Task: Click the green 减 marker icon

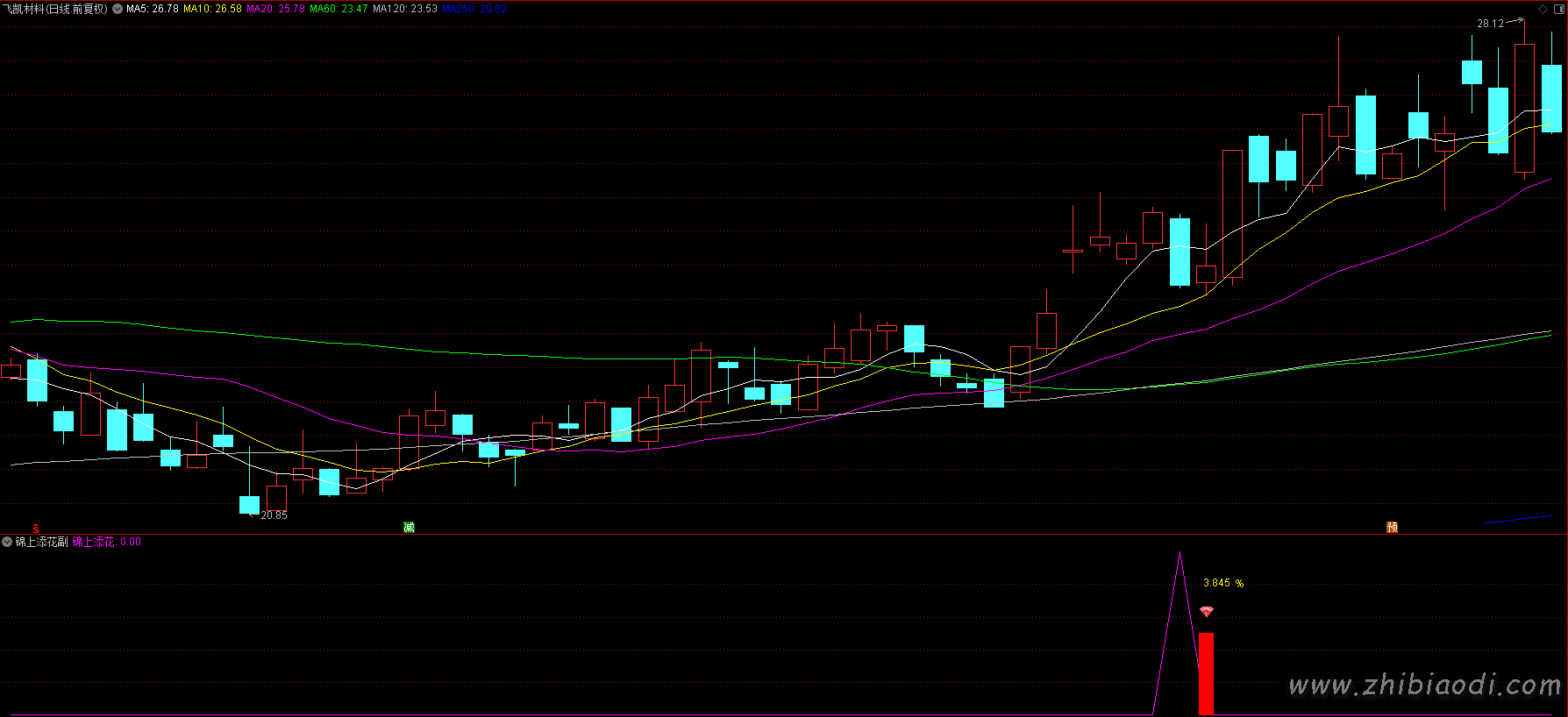Action: (409, 527)
